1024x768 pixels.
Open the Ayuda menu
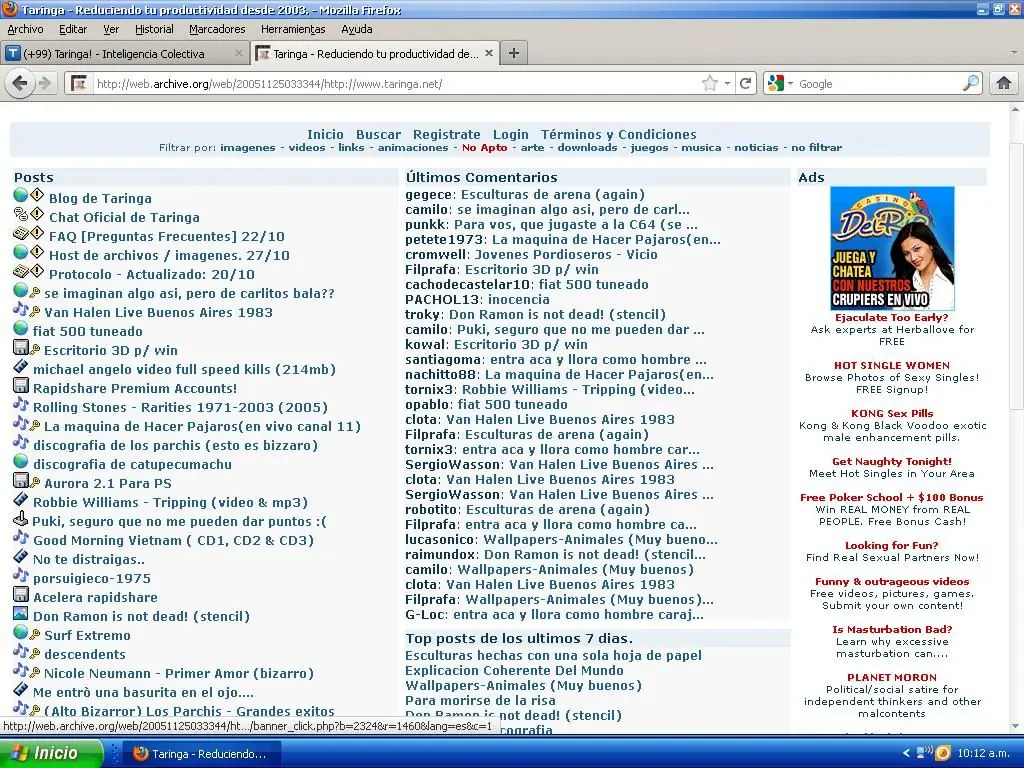357,29
